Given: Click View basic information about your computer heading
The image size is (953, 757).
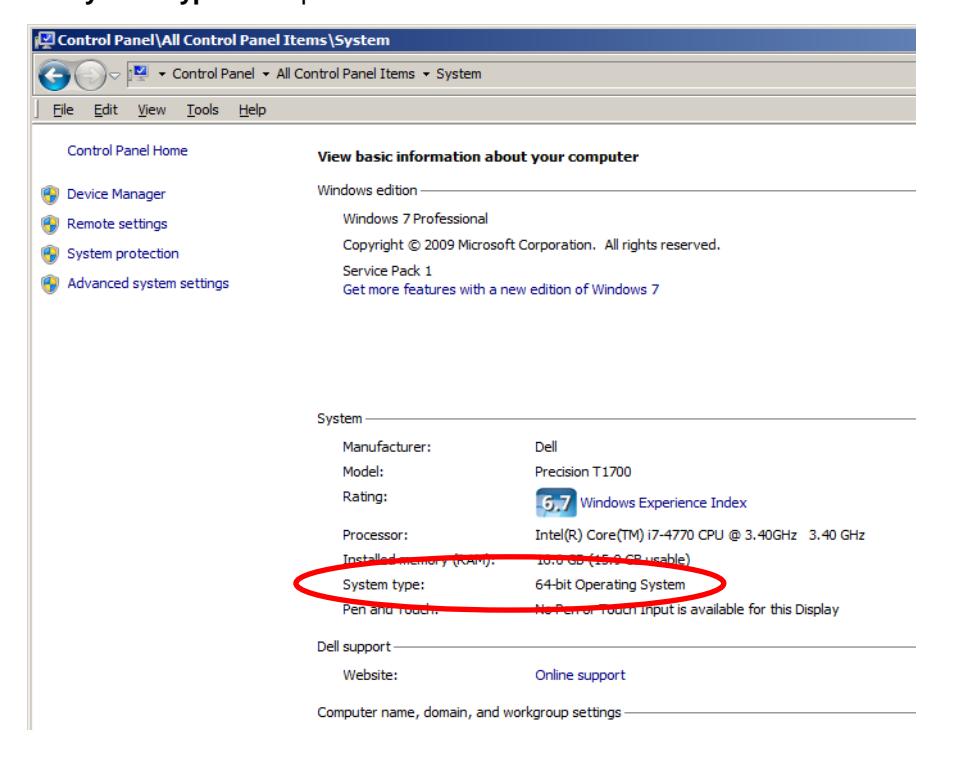Looking at the screenshot, I should [478, 157].
